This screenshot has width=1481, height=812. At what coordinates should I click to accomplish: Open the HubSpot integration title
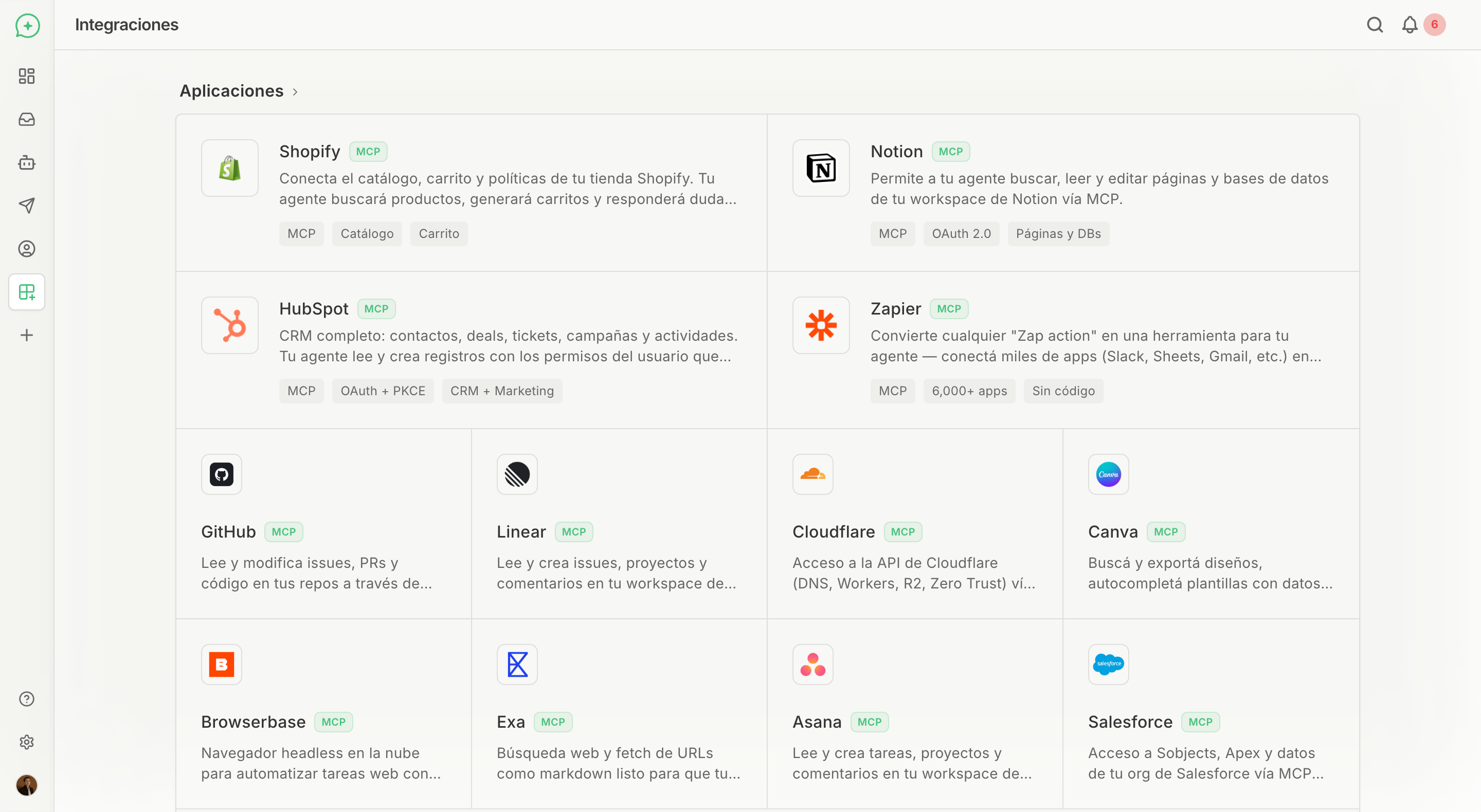coord(314,309)
